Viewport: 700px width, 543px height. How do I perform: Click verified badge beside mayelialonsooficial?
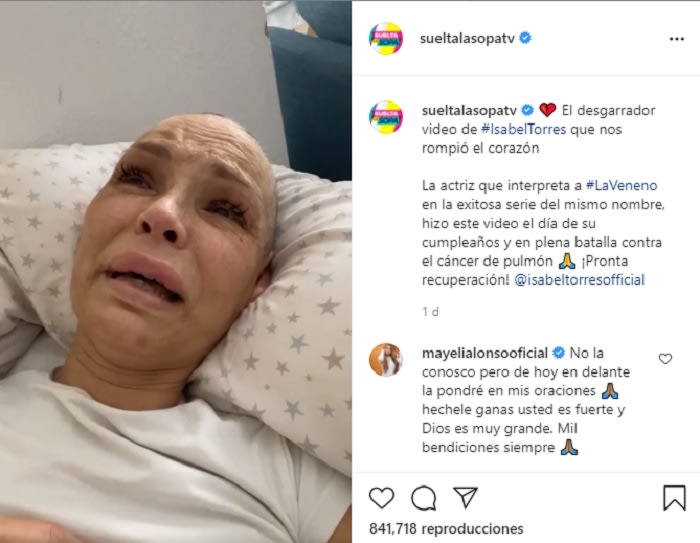pos(558,353)
